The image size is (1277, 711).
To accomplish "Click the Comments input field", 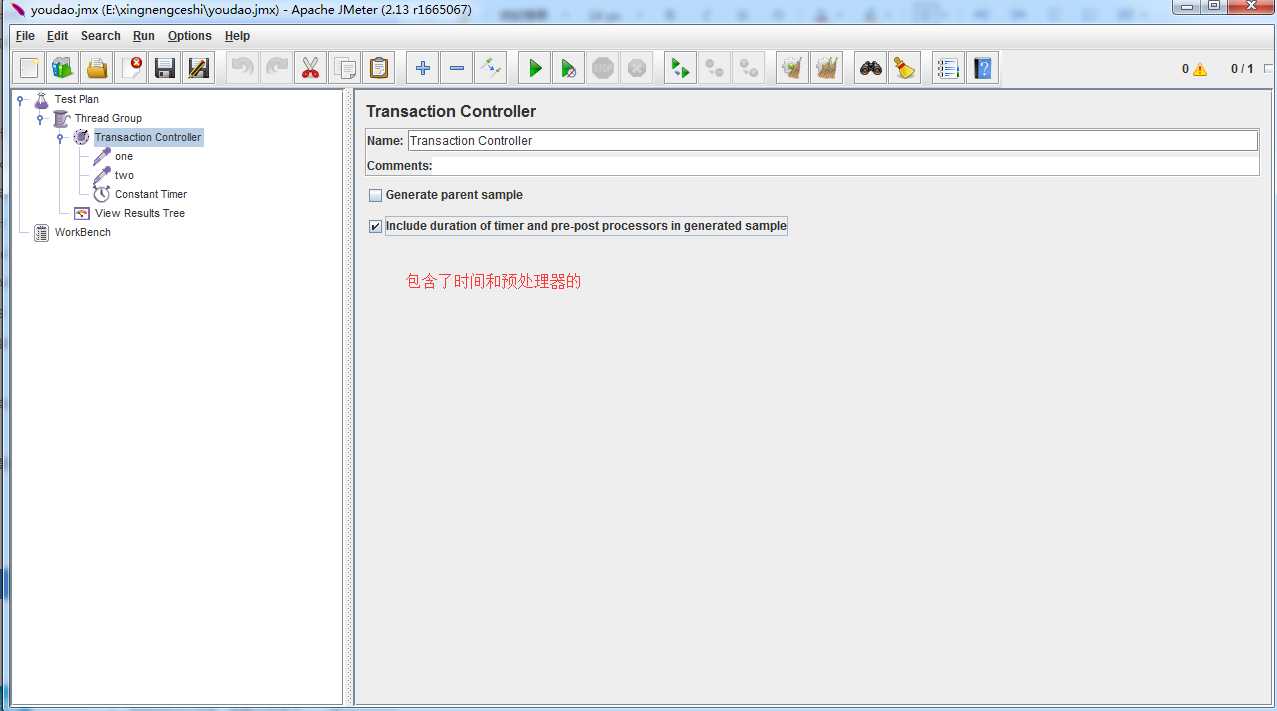I will click(846, 166).
